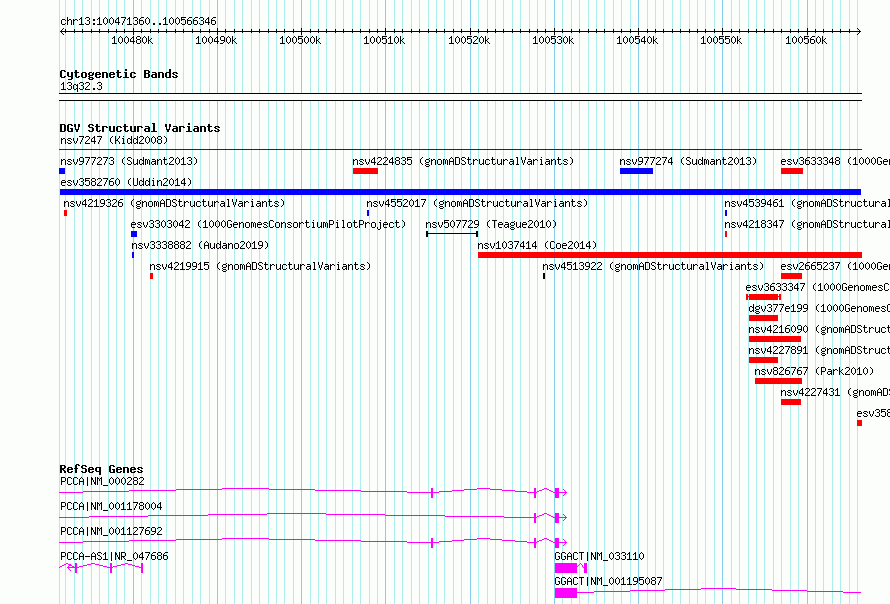Select the esv3633347 red variant bar

tap(763, 297)
